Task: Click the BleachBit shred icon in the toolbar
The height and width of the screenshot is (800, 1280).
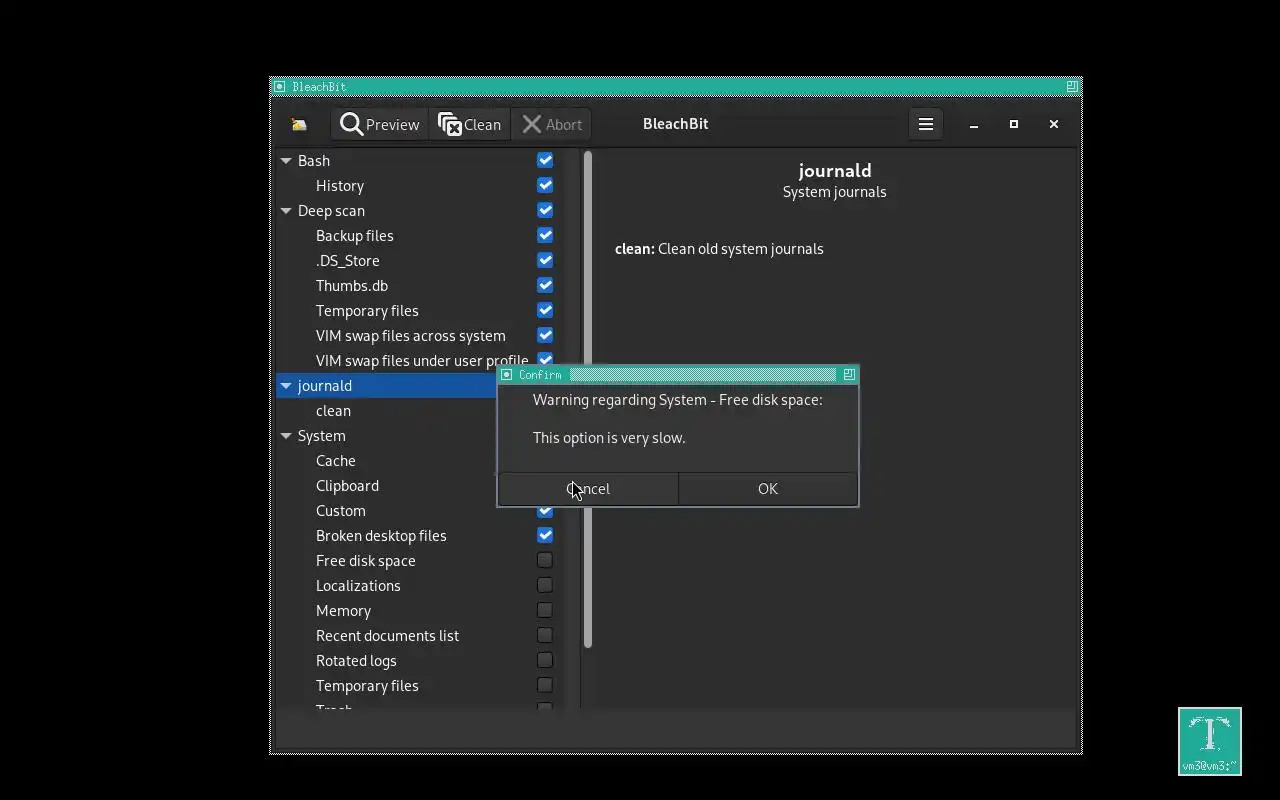Action: point(299,124)
